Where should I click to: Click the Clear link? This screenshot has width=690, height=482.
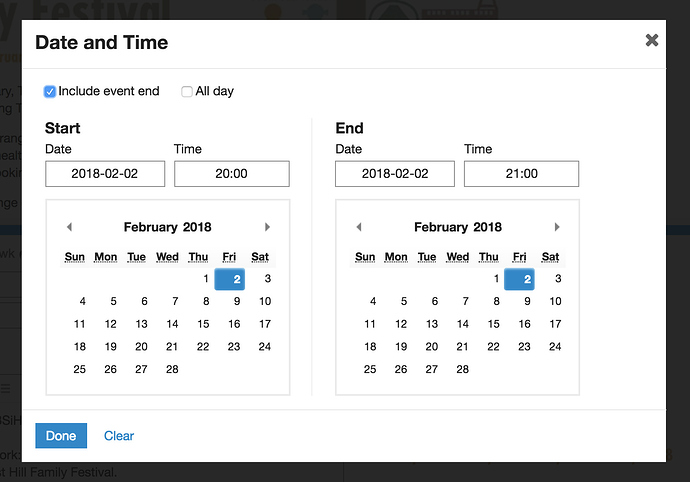coord(119,436)
